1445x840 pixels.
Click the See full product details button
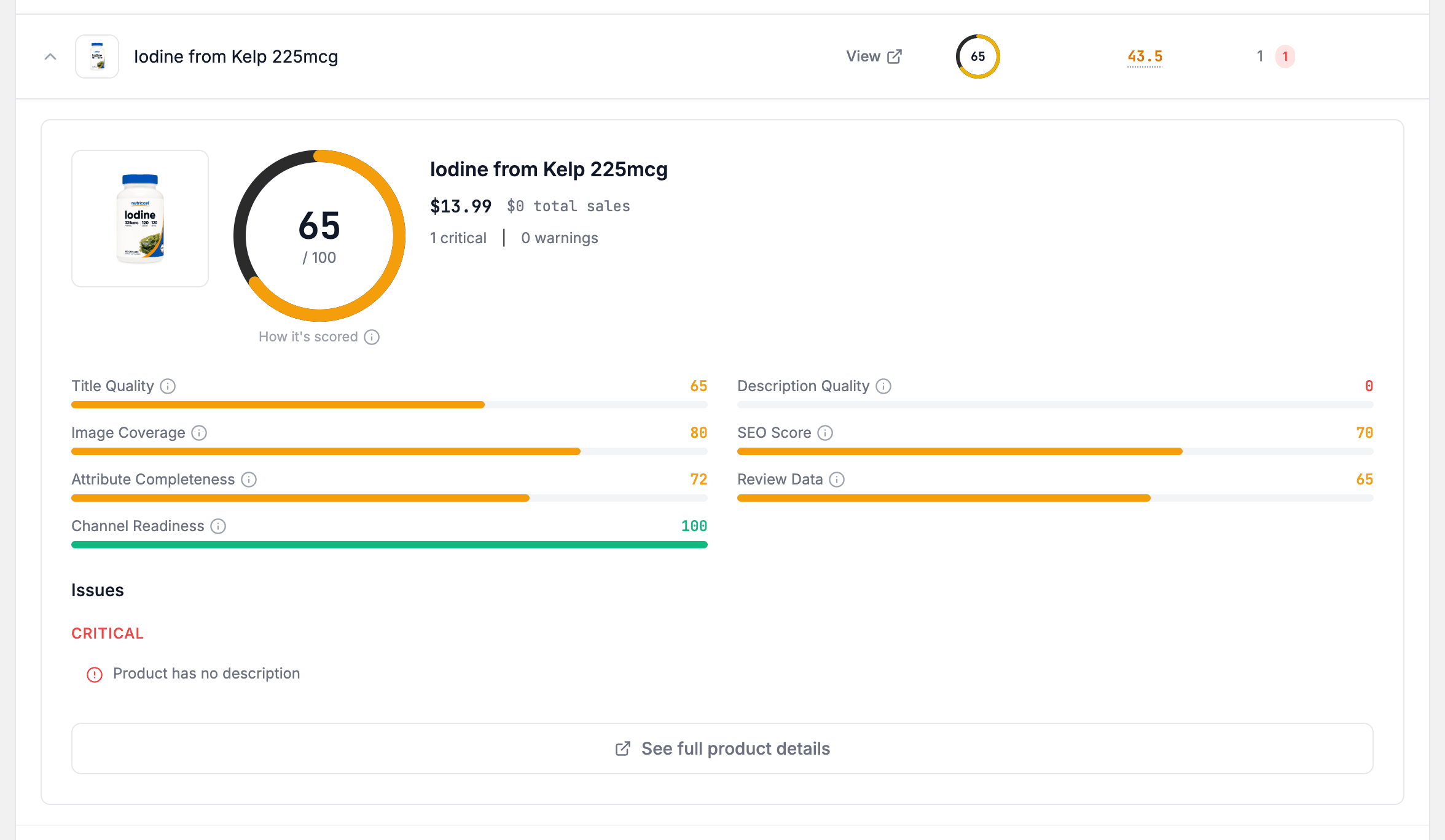pos(722,749)
